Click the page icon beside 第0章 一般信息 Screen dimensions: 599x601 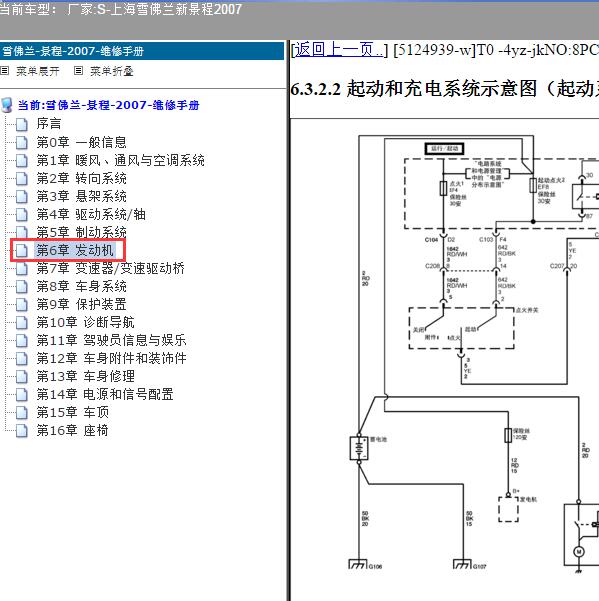pos(22,142)
